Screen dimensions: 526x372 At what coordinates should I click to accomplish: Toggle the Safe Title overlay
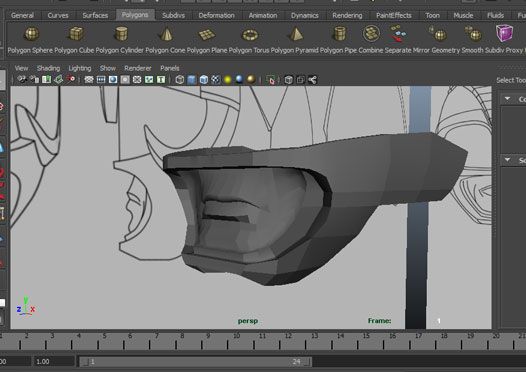[161, 80]
